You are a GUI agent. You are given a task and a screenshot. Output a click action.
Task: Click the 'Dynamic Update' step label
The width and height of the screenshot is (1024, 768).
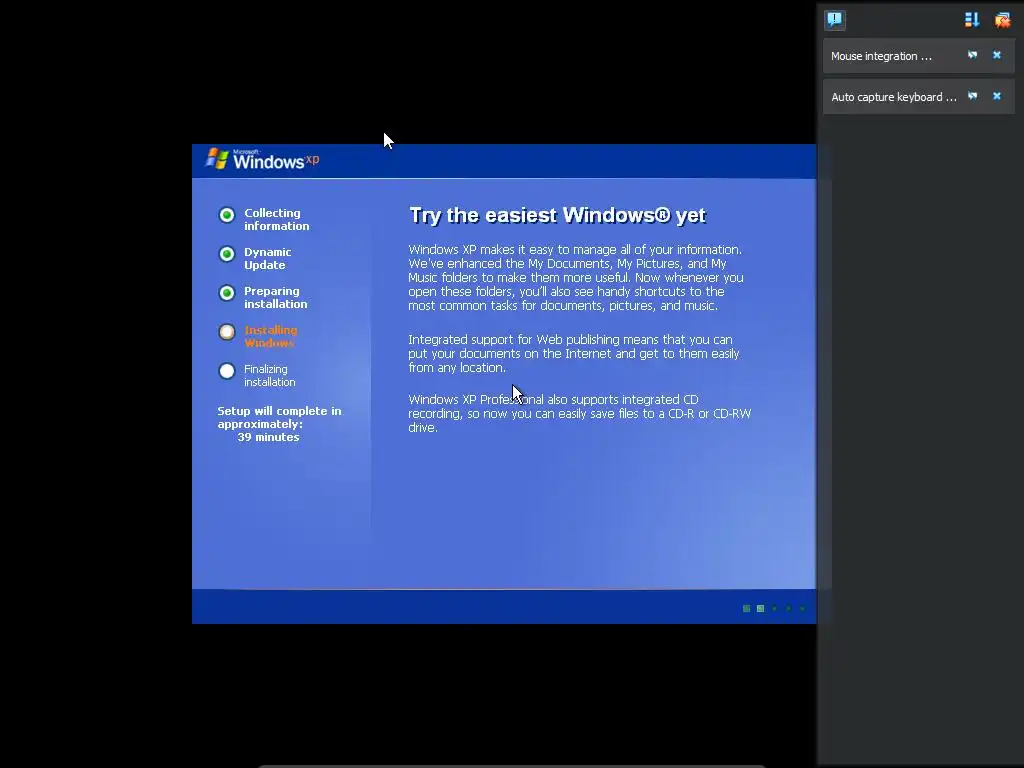pos(267,259)
